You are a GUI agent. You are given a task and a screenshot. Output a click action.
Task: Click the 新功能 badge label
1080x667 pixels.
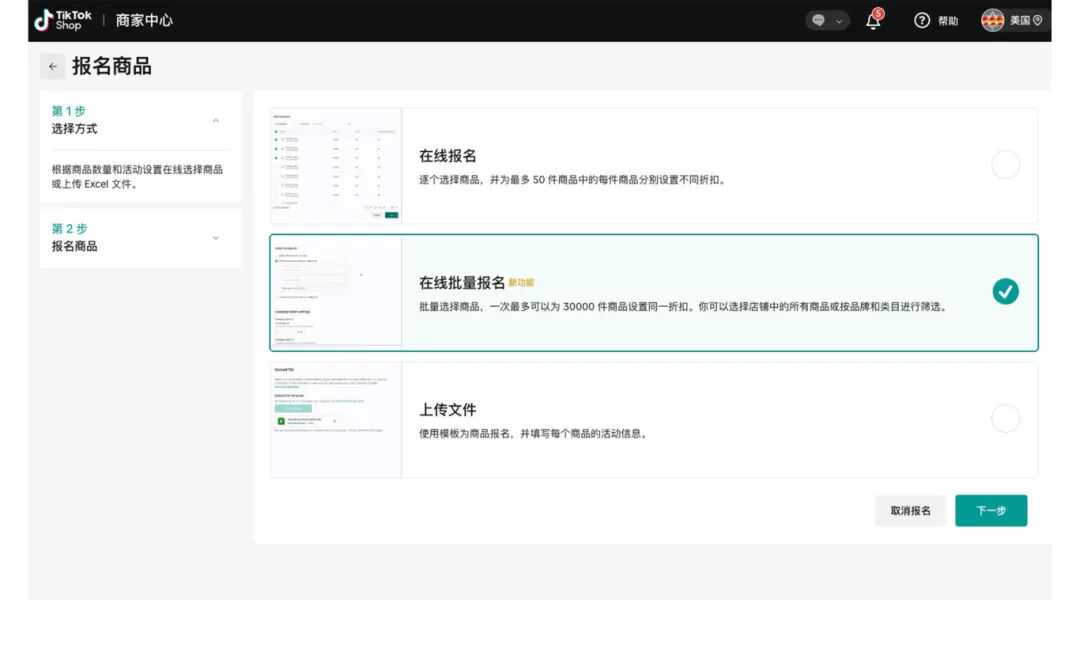click(x=524, y=283)
